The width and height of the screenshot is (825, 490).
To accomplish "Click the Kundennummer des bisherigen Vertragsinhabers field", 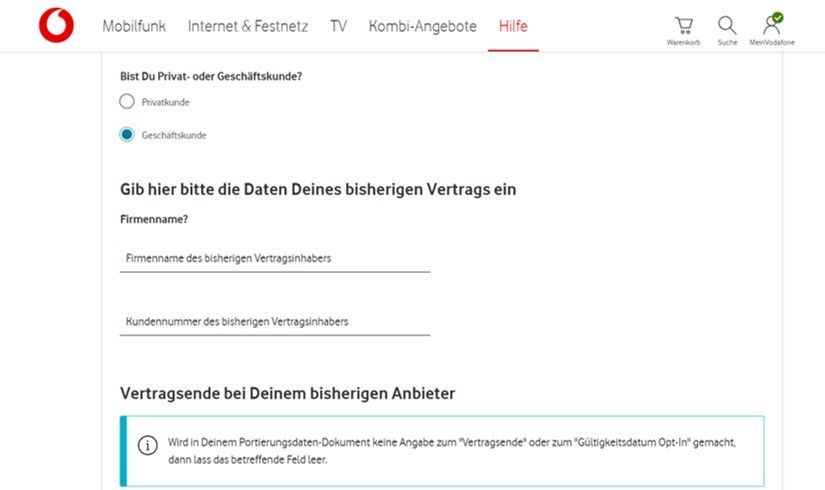I will click(275, 322).
